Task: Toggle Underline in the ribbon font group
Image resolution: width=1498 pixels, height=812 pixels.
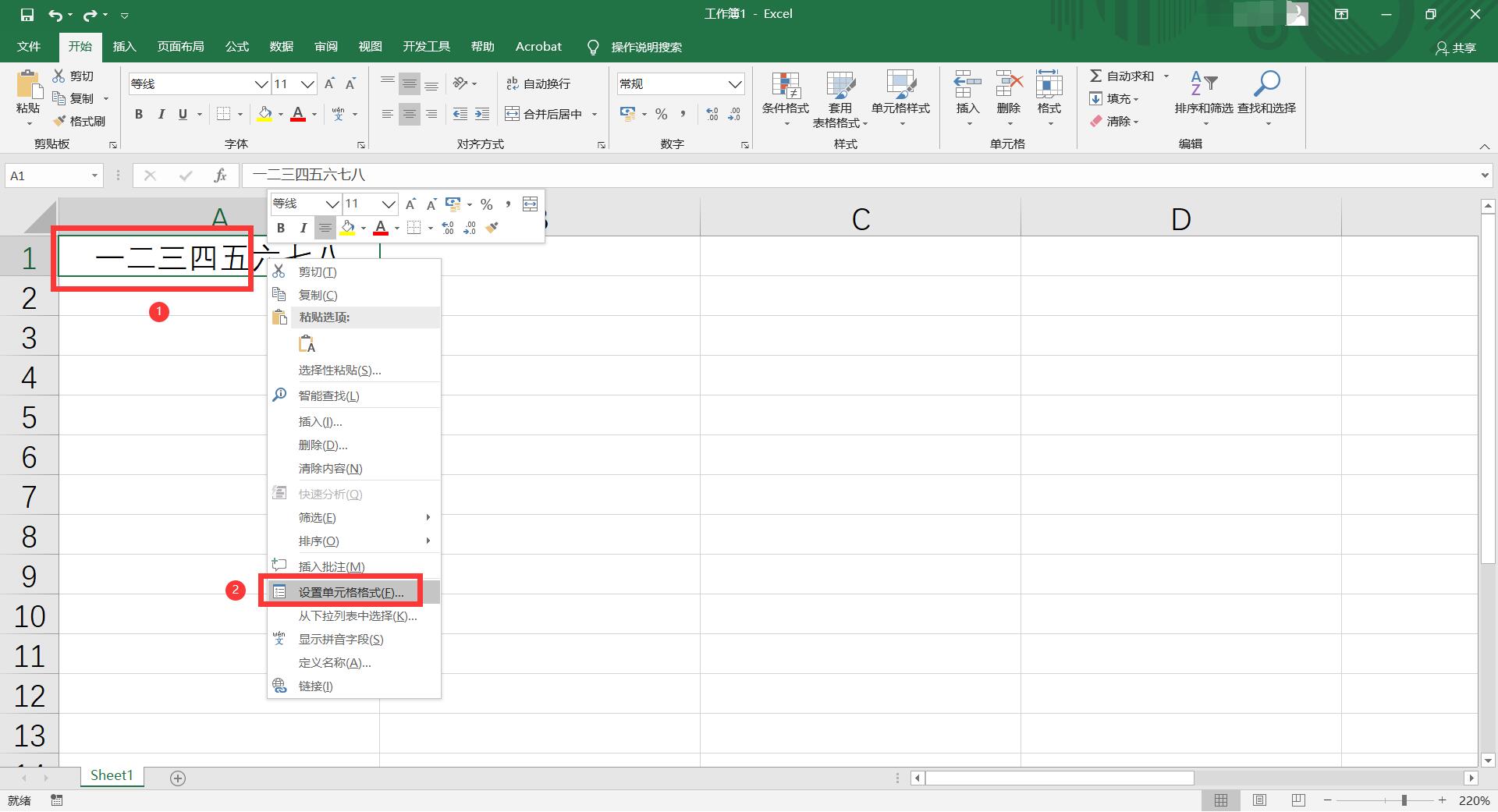Action: click(x=183, y=114)
